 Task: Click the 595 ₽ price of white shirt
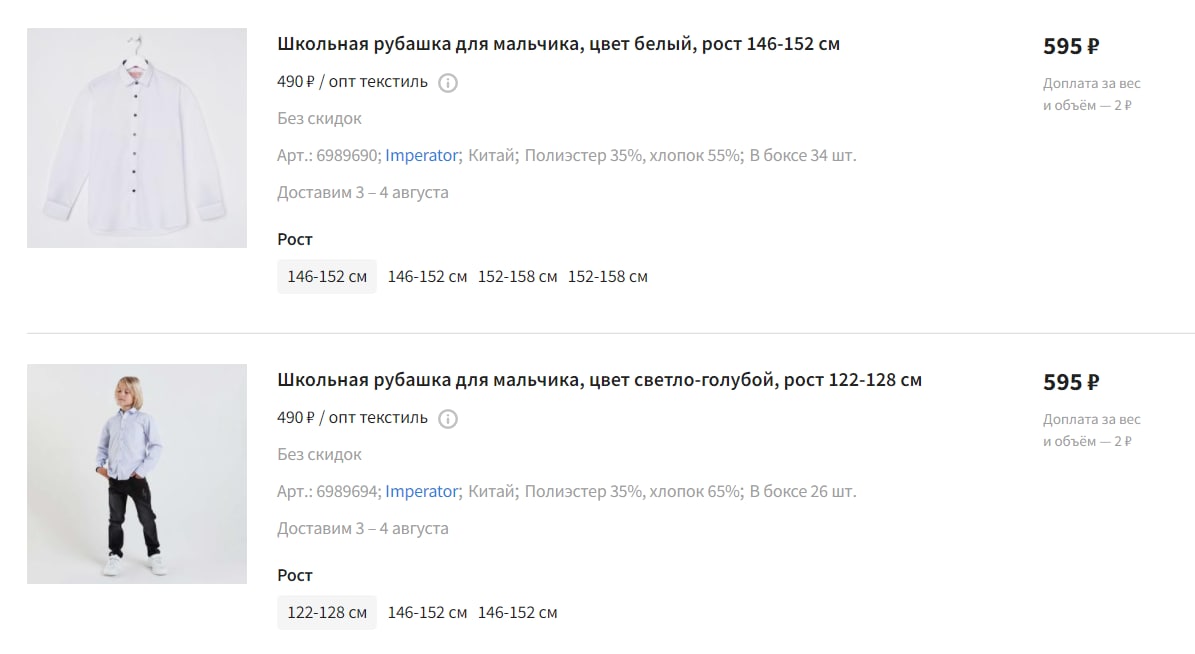pyautogui.click(x=1072, y=46)
